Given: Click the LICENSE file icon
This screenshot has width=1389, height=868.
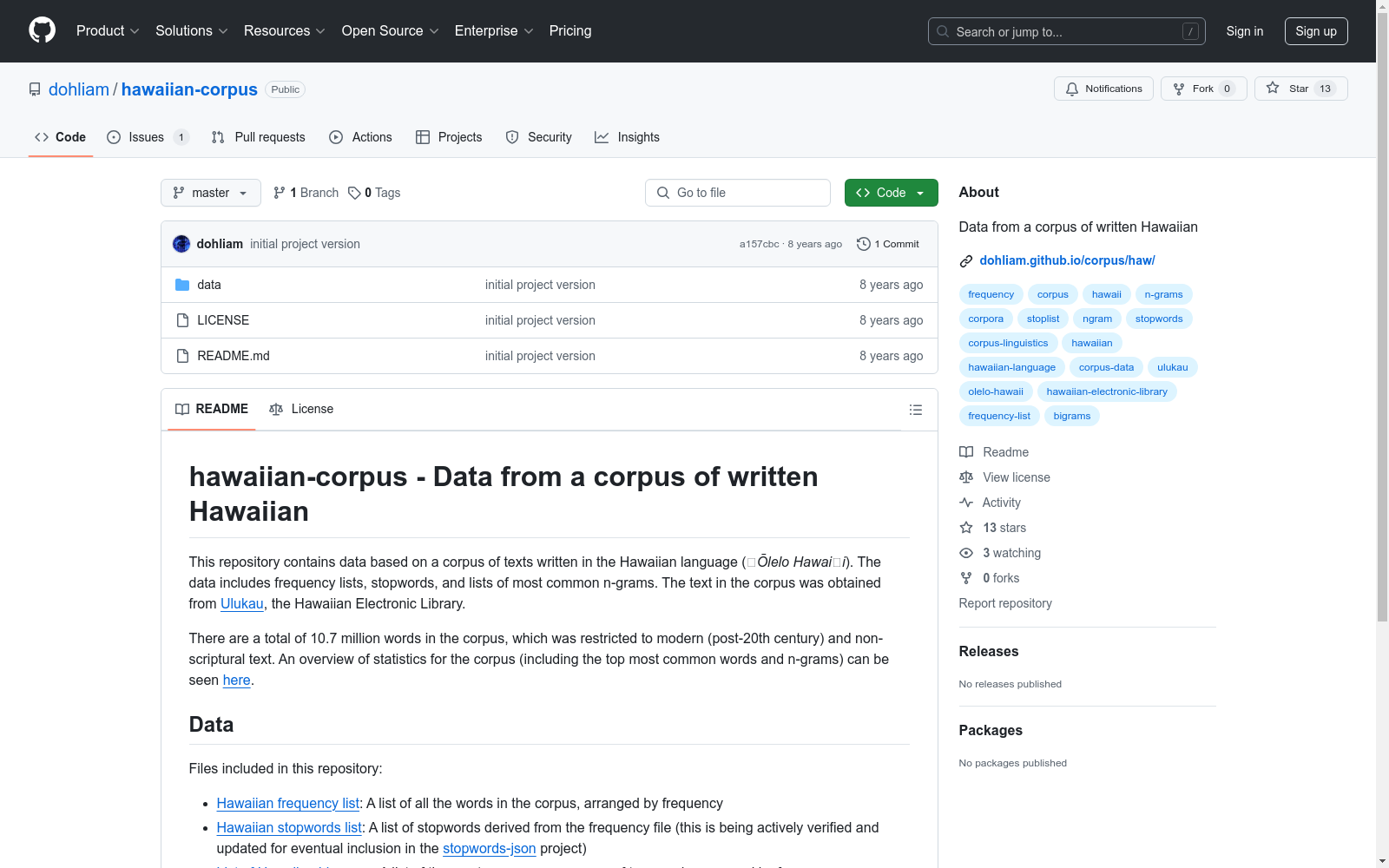Looking at the screenshot, I should coord(182,320).
